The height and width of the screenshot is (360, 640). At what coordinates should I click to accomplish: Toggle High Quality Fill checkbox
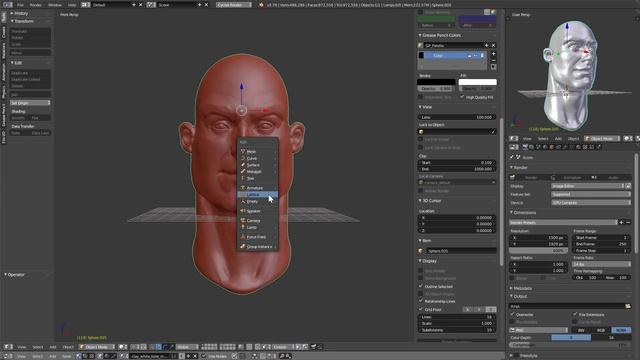pos(462,97)
